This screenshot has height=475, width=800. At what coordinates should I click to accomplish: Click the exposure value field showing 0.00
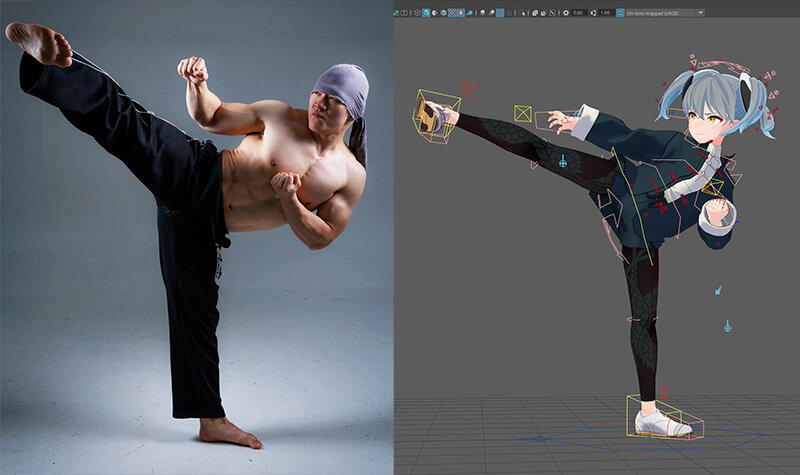(x=580, y=12)
